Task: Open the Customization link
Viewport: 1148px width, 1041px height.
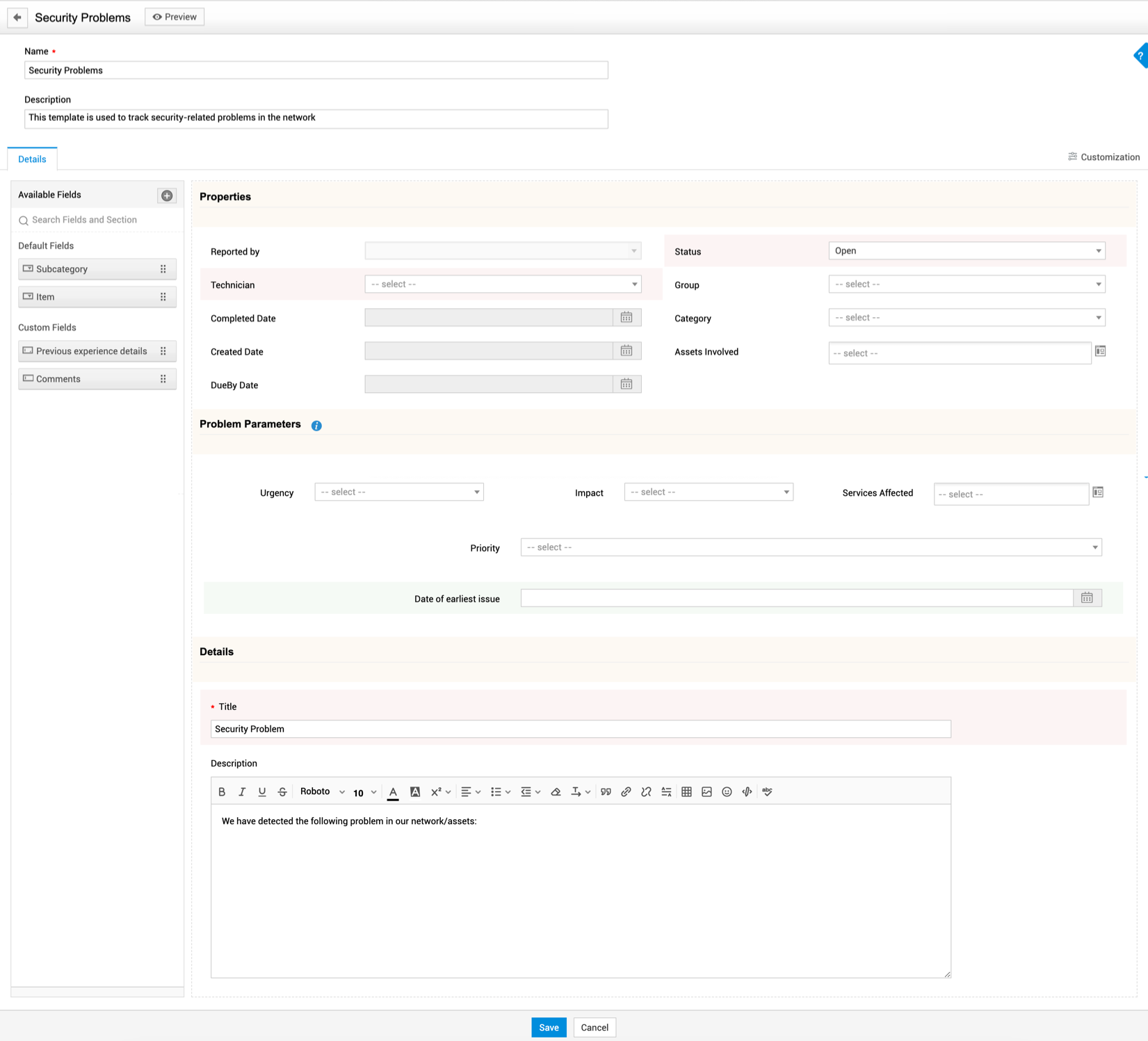Action: [x=1103, y=157]
